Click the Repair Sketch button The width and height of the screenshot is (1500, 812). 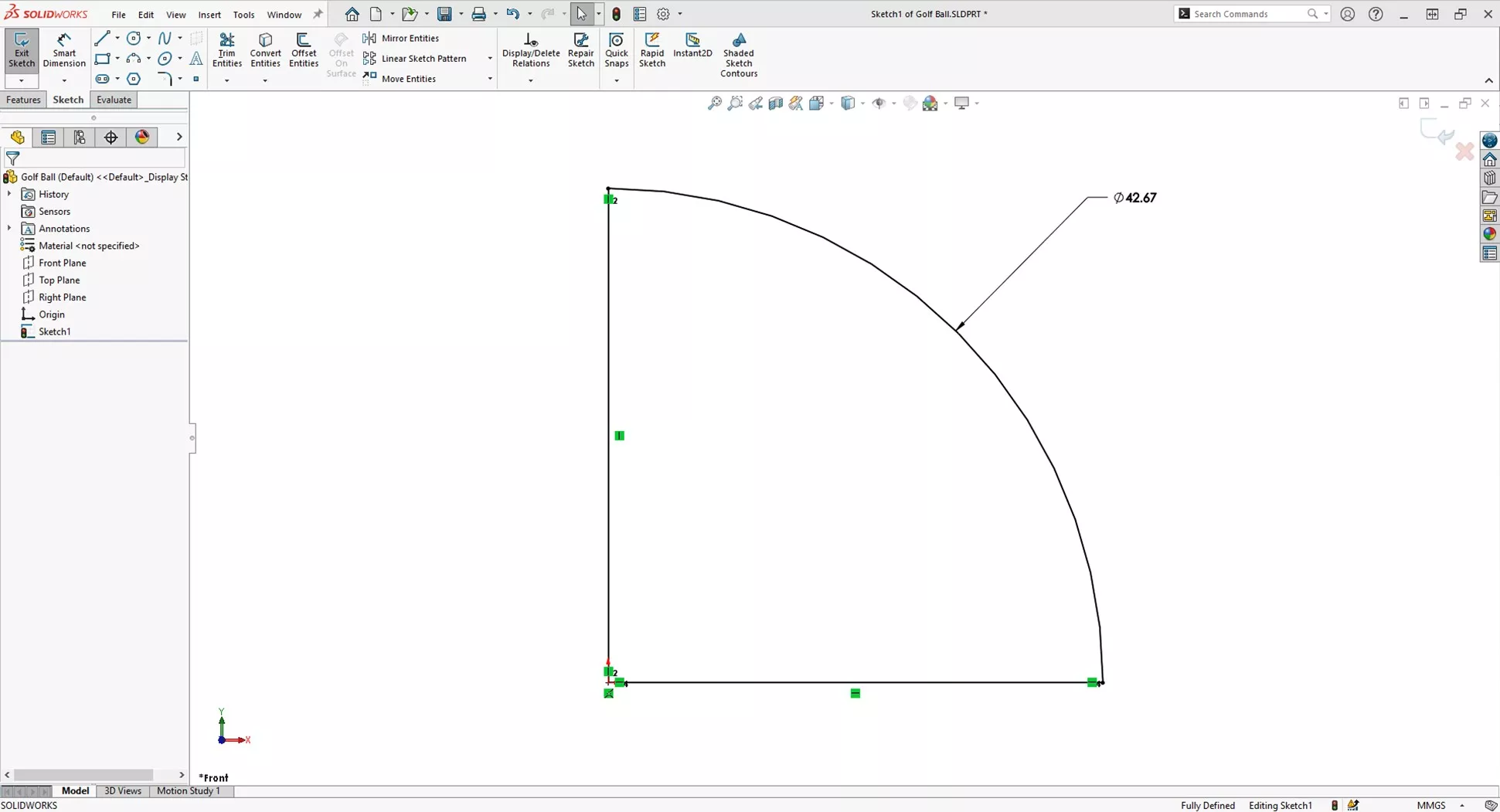(581, 49)
